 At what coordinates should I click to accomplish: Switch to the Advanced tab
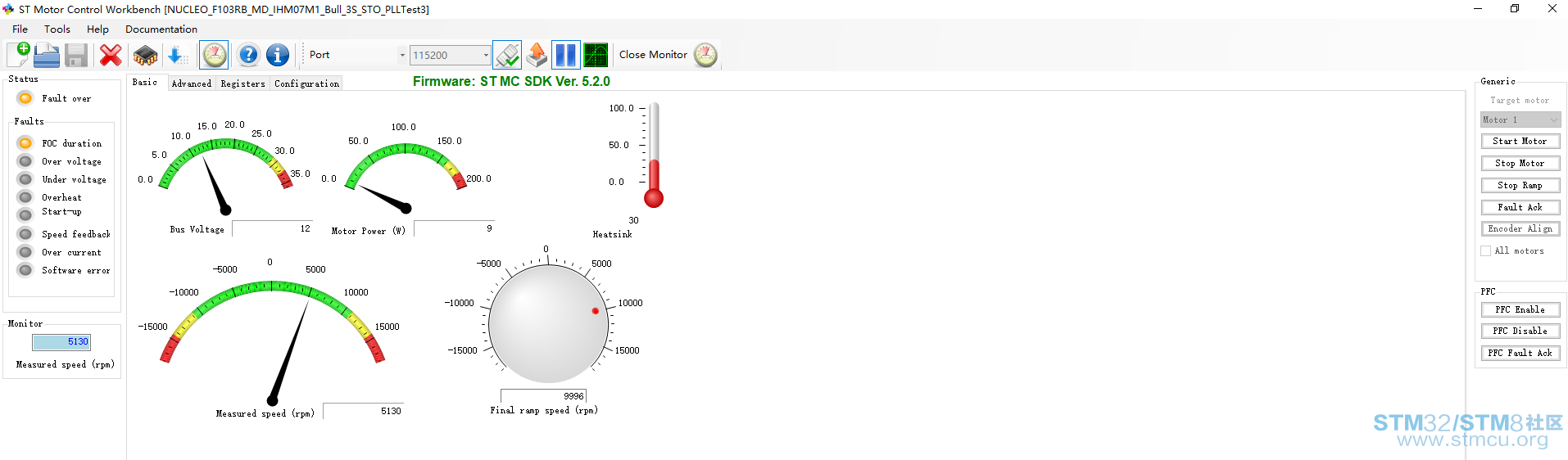[192, 83]
